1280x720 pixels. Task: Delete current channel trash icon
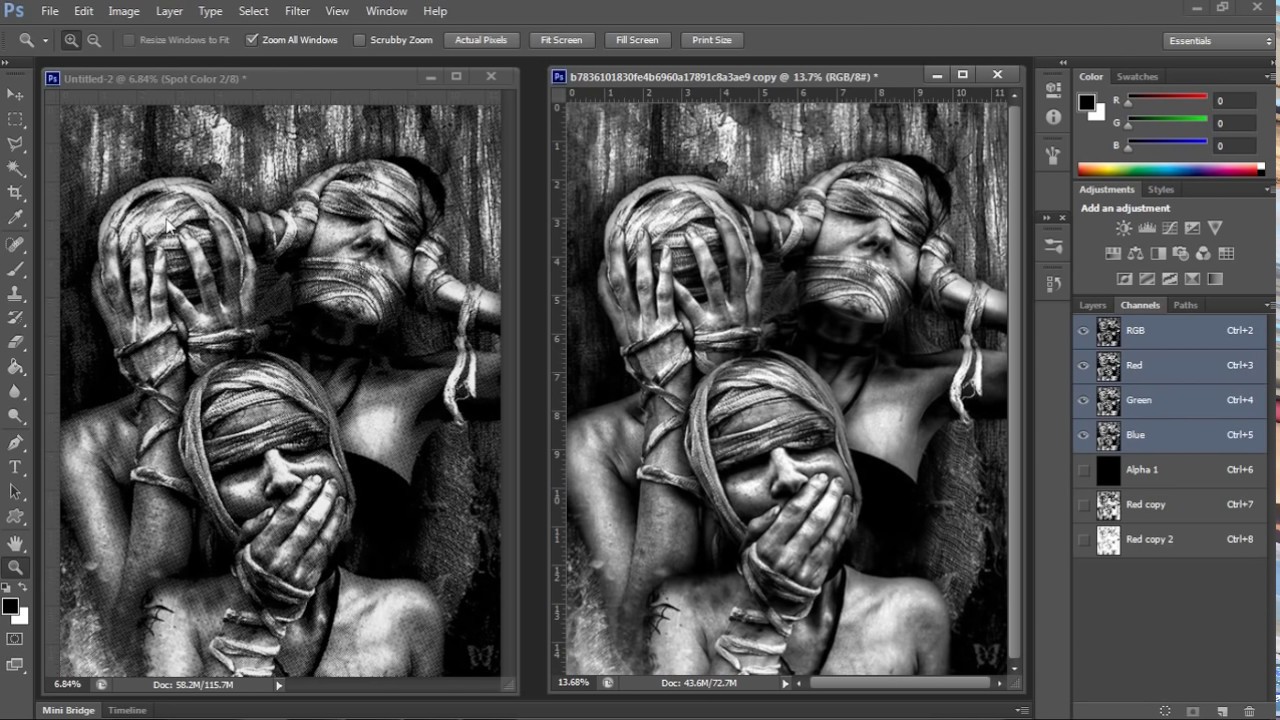[x=1249, y=711]
